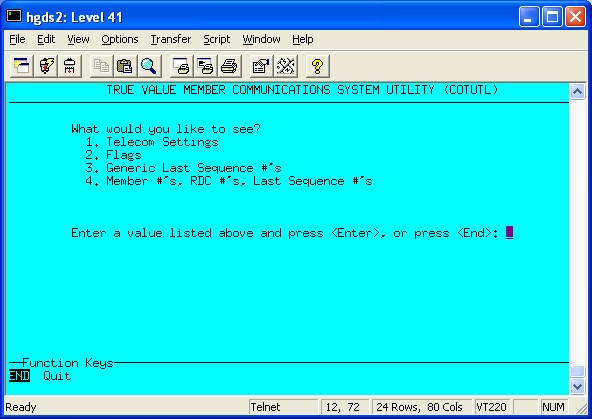The width and height of the screenshot is (592, 419).
Task: Click '3. Generic Last Sequence #'s' text
Action: click(x=183, y=168)
